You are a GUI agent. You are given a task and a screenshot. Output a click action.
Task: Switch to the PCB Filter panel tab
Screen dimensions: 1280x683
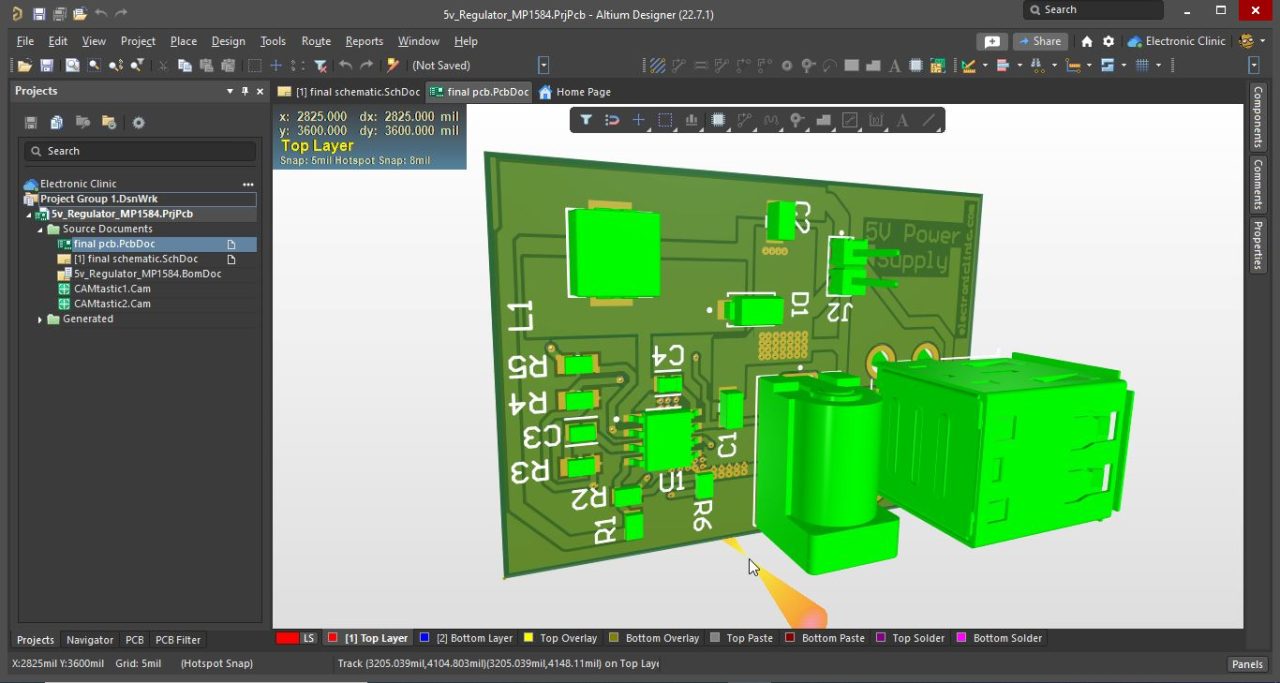tap(178, 640)
